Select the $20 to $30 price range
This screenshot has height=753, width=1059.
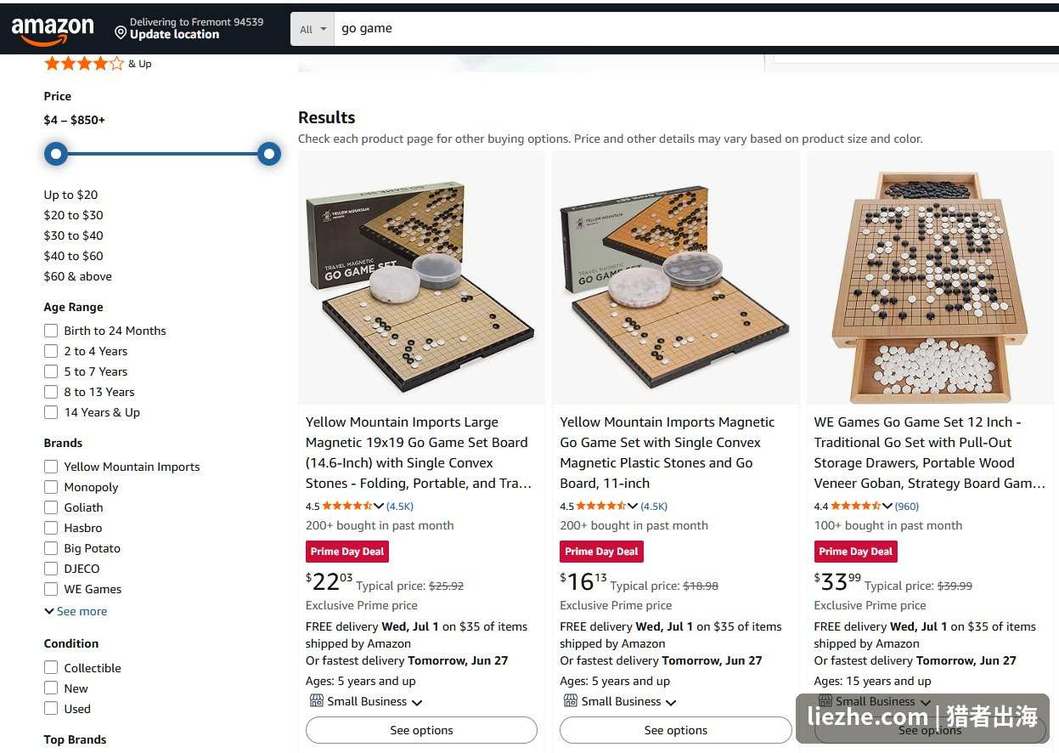(x=74, y=215)
